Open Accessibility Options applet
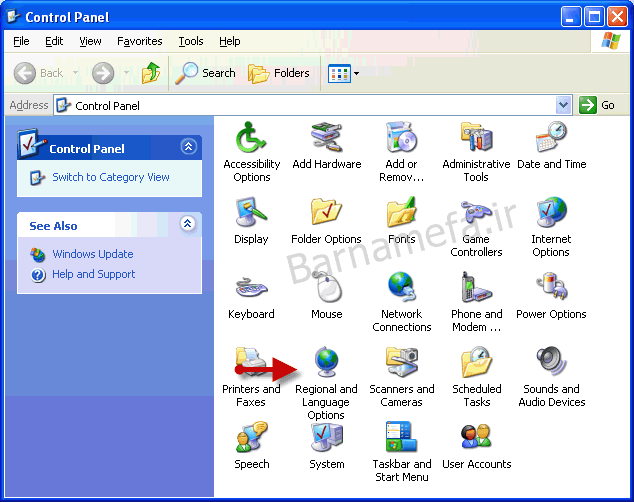Screen dimensions: 634x502 coord(251,138)
